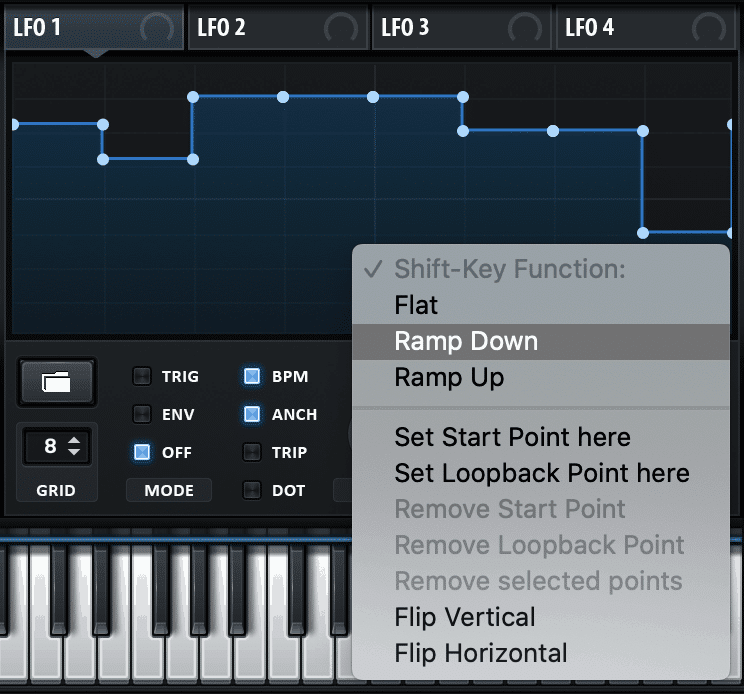744x694 pixels.
Task: Click the grid size value field
Action: [56, 446]
